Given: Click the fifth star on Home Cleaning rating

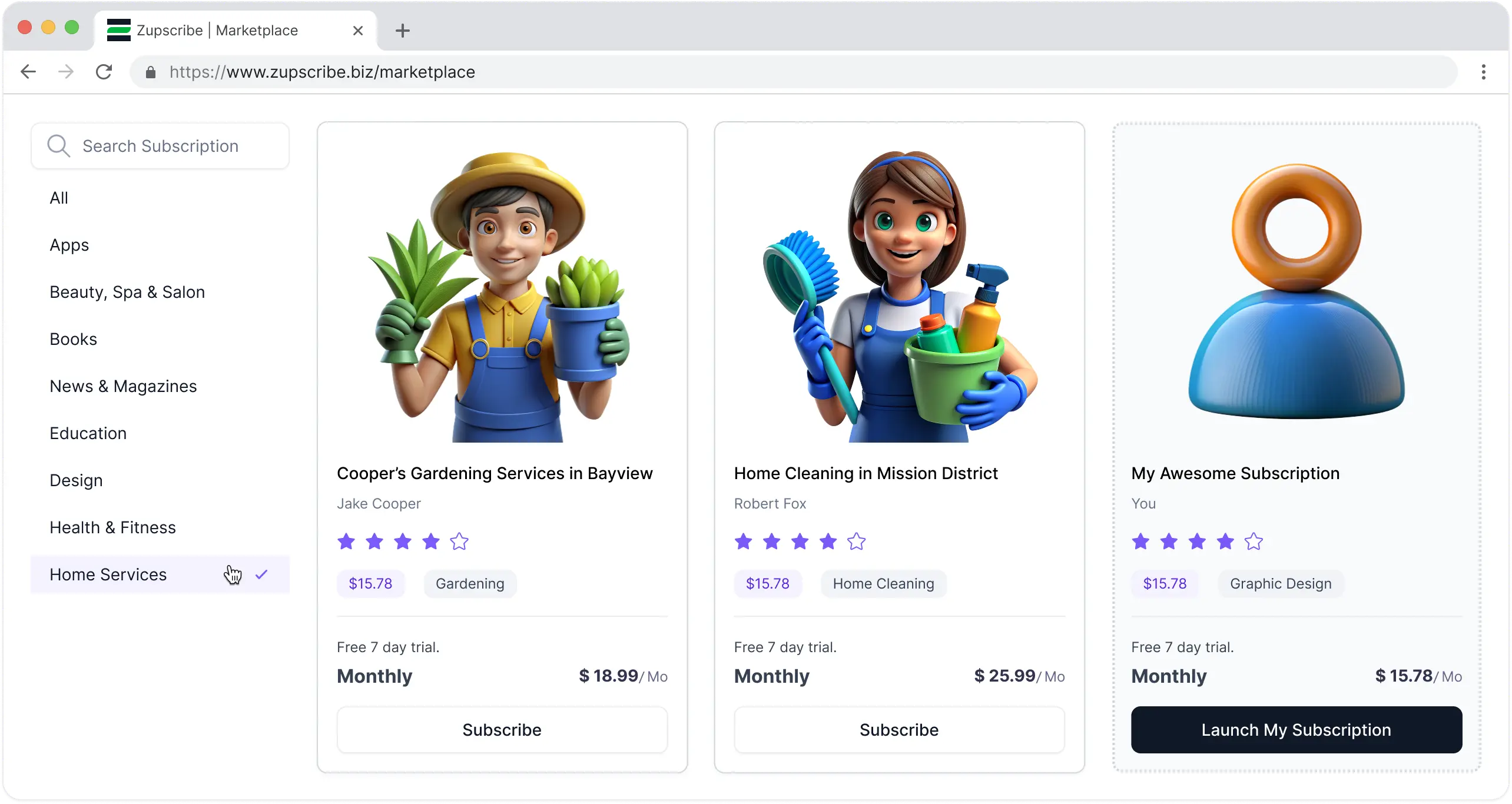Looking at the screenshot, I should click(856, 541).
